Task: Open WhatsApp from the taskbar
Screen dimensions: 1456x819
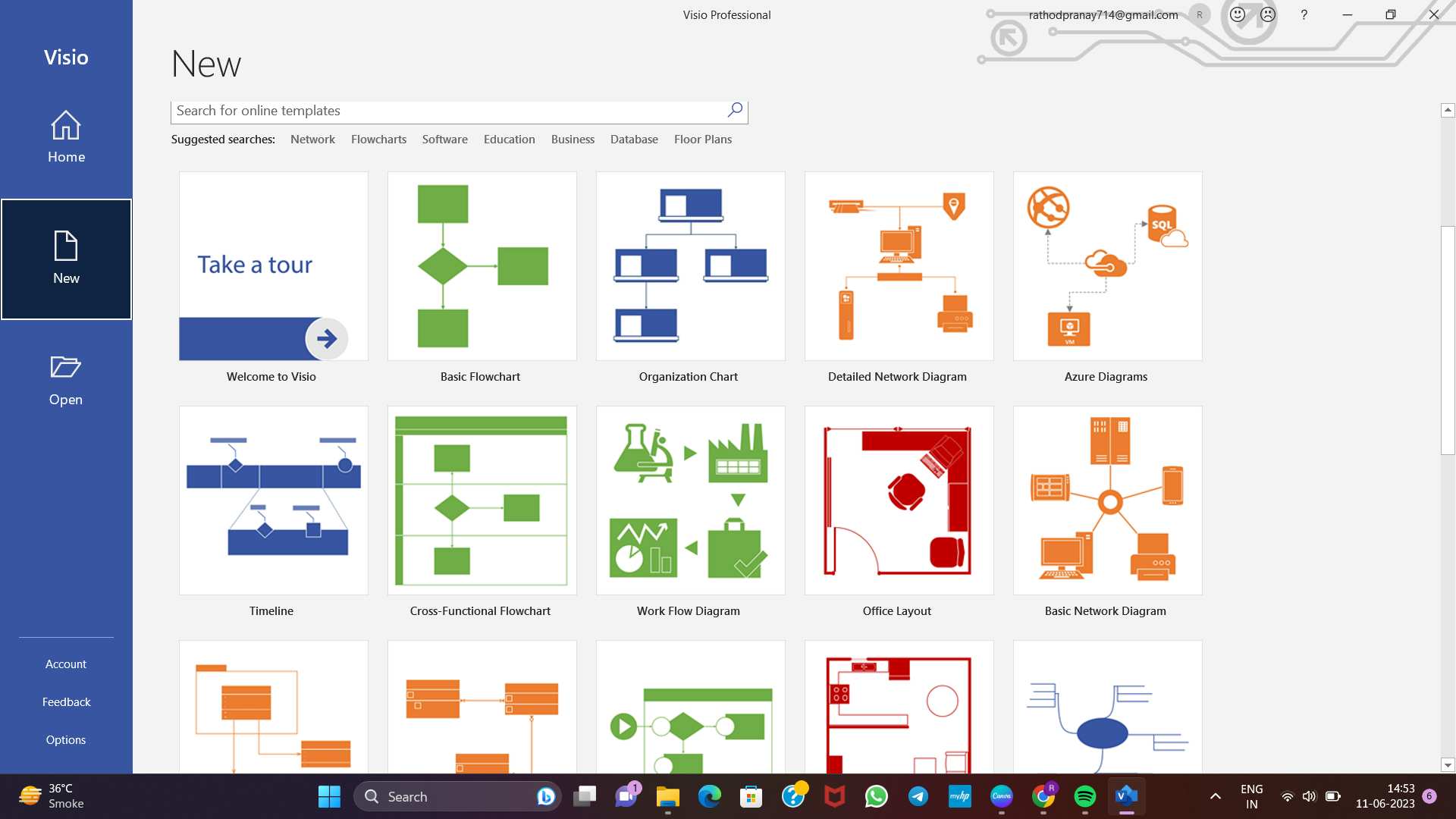Action: tap(876, 796)
